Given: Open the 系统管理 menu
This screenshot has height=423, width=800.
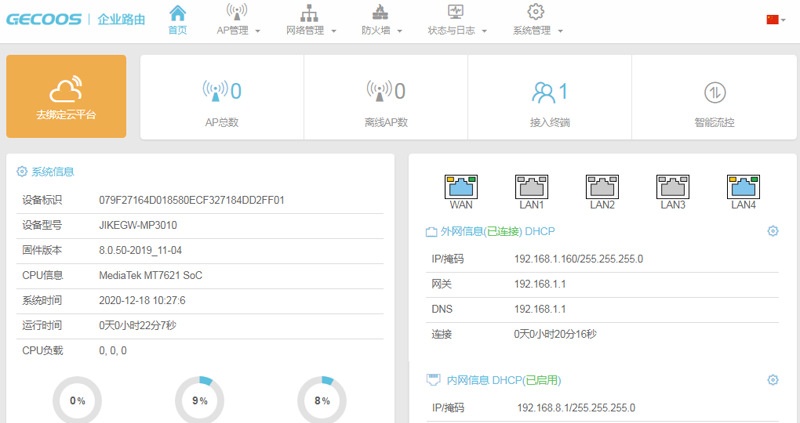Looking at the screenshot, I should click(x=537, y=20).
